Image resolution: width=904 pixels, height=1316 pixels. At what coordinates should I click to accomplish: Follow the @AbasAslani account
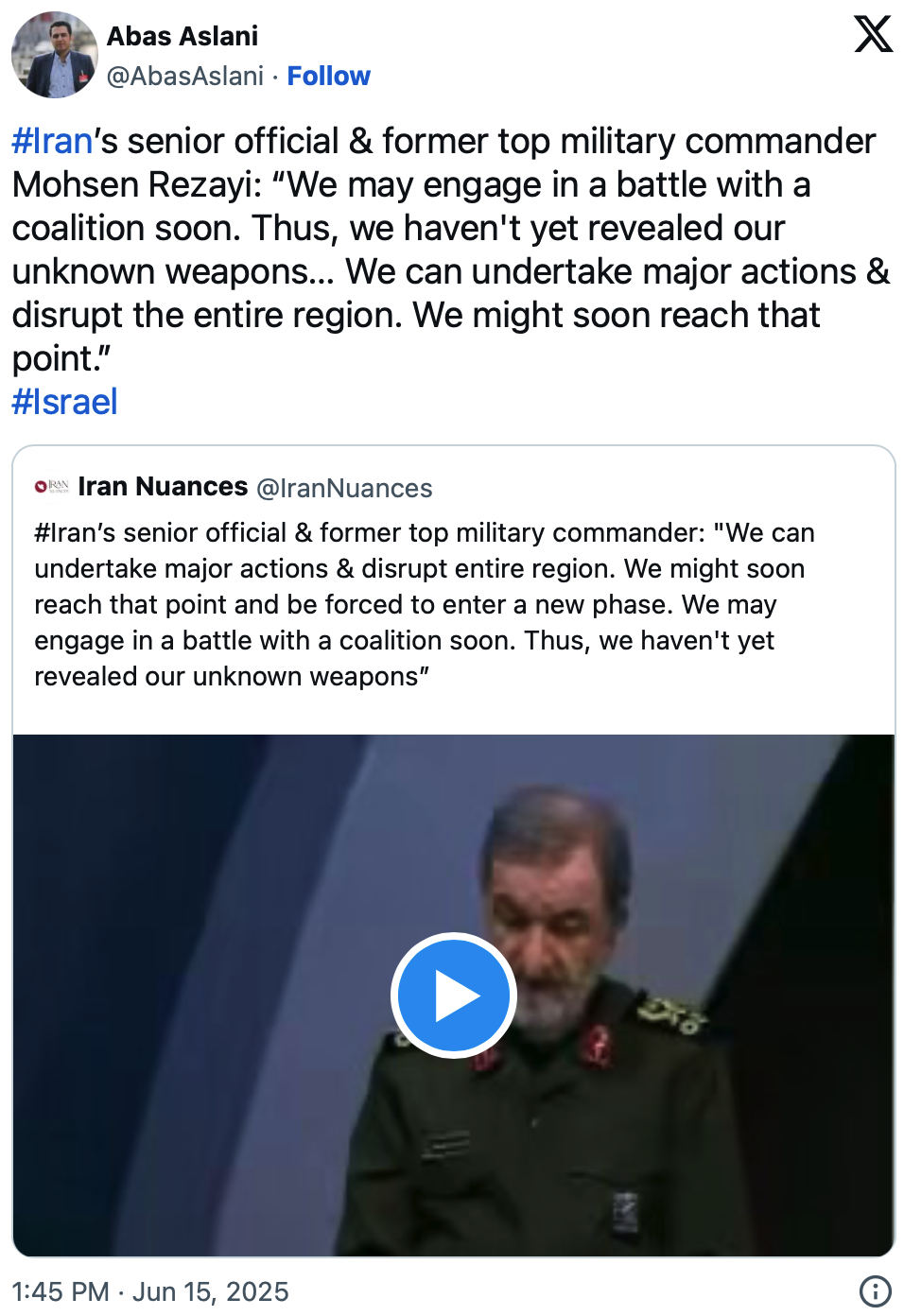[x=328, y=76]
